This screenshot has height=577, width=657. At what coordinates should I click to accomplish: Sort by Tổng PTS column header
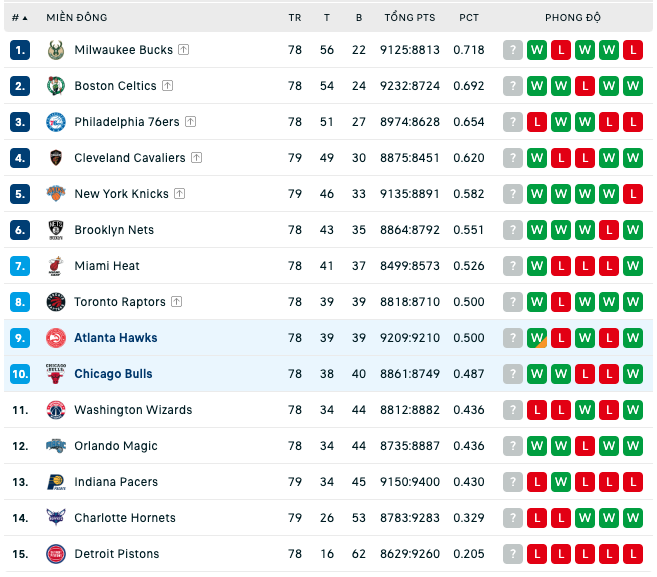(x=410, y=17)
